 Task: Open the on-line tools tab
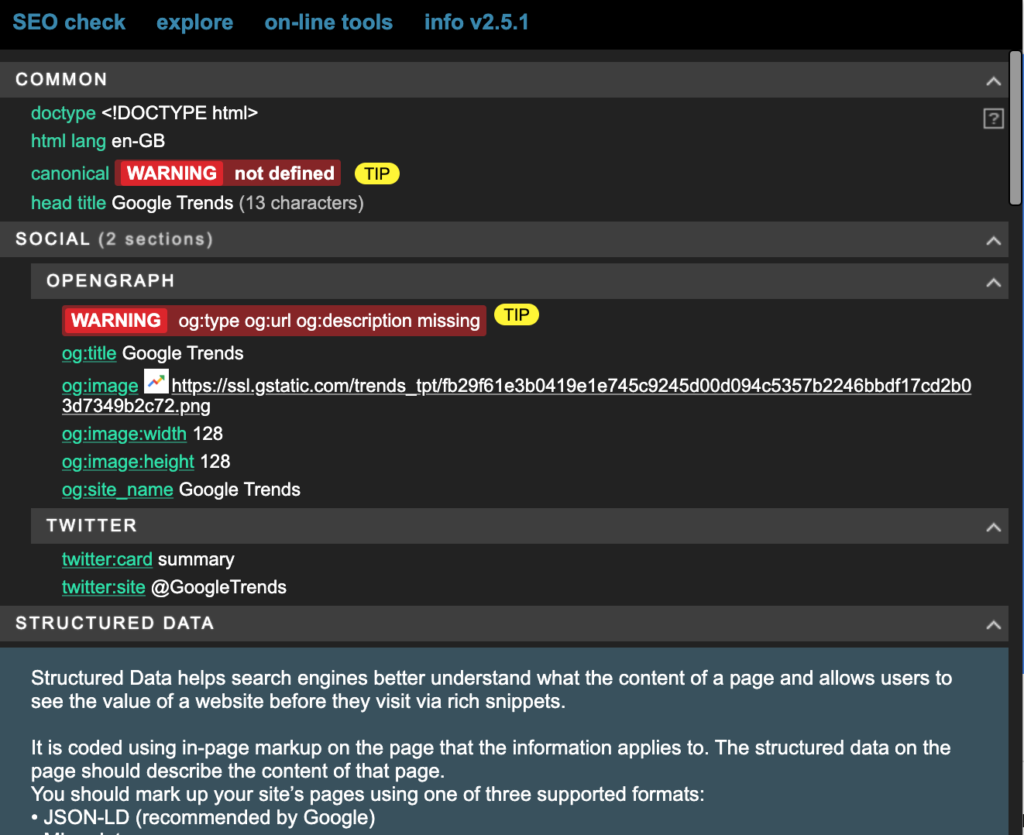tap(328, 22)
